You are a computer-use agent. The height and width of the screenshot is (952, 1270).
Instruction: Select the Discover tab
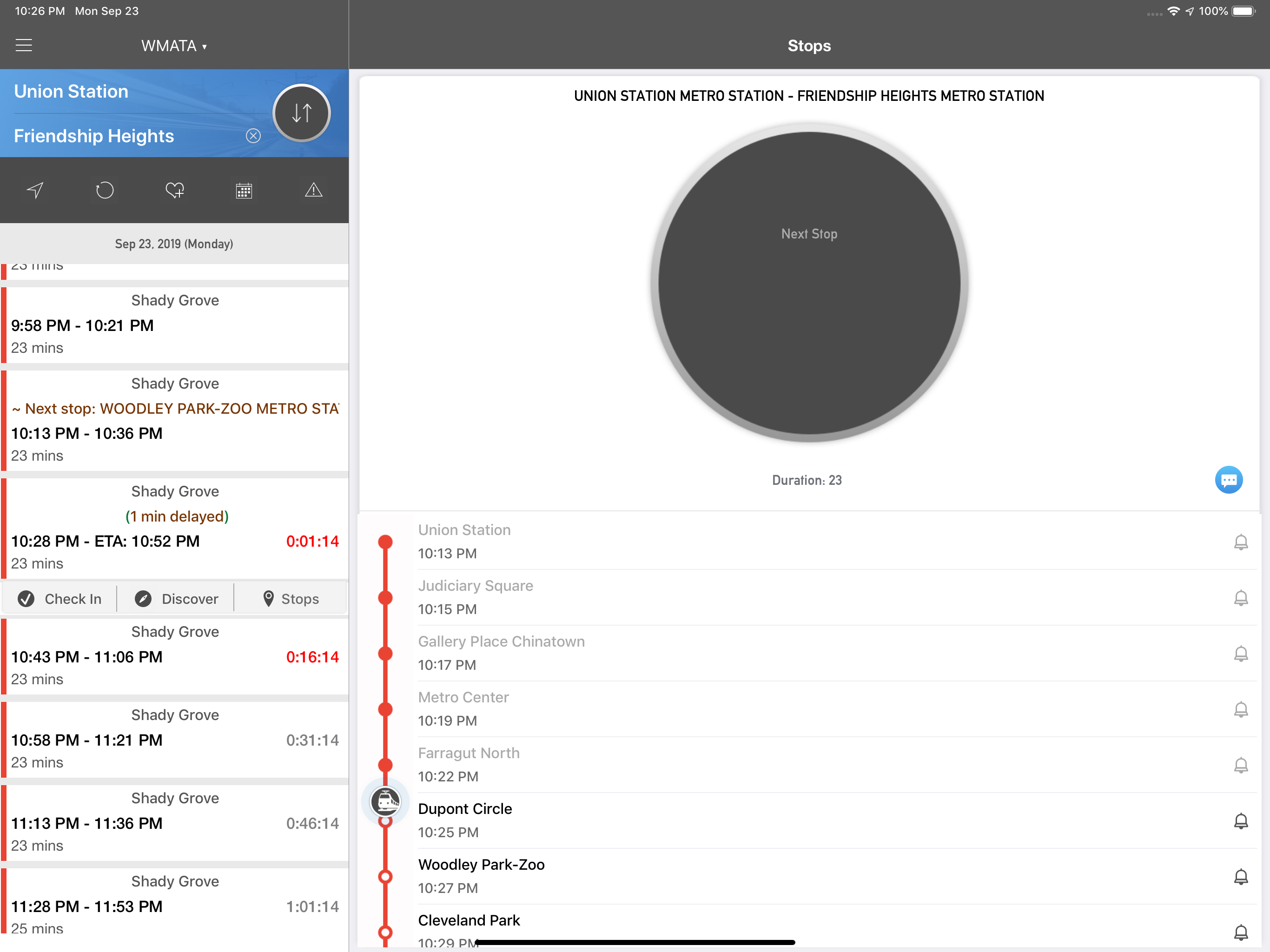[x=176, y=599]
